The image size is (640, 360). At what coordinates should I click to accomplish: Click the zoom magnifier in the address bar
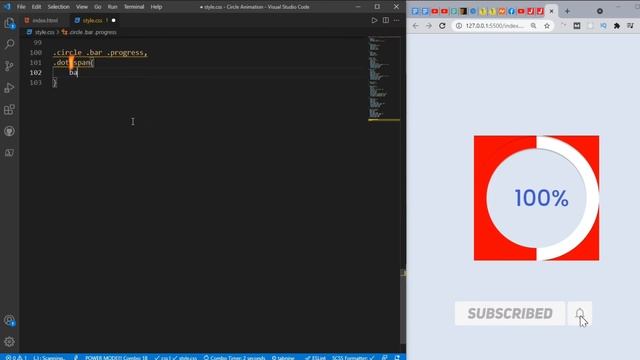tap(533, 26)
